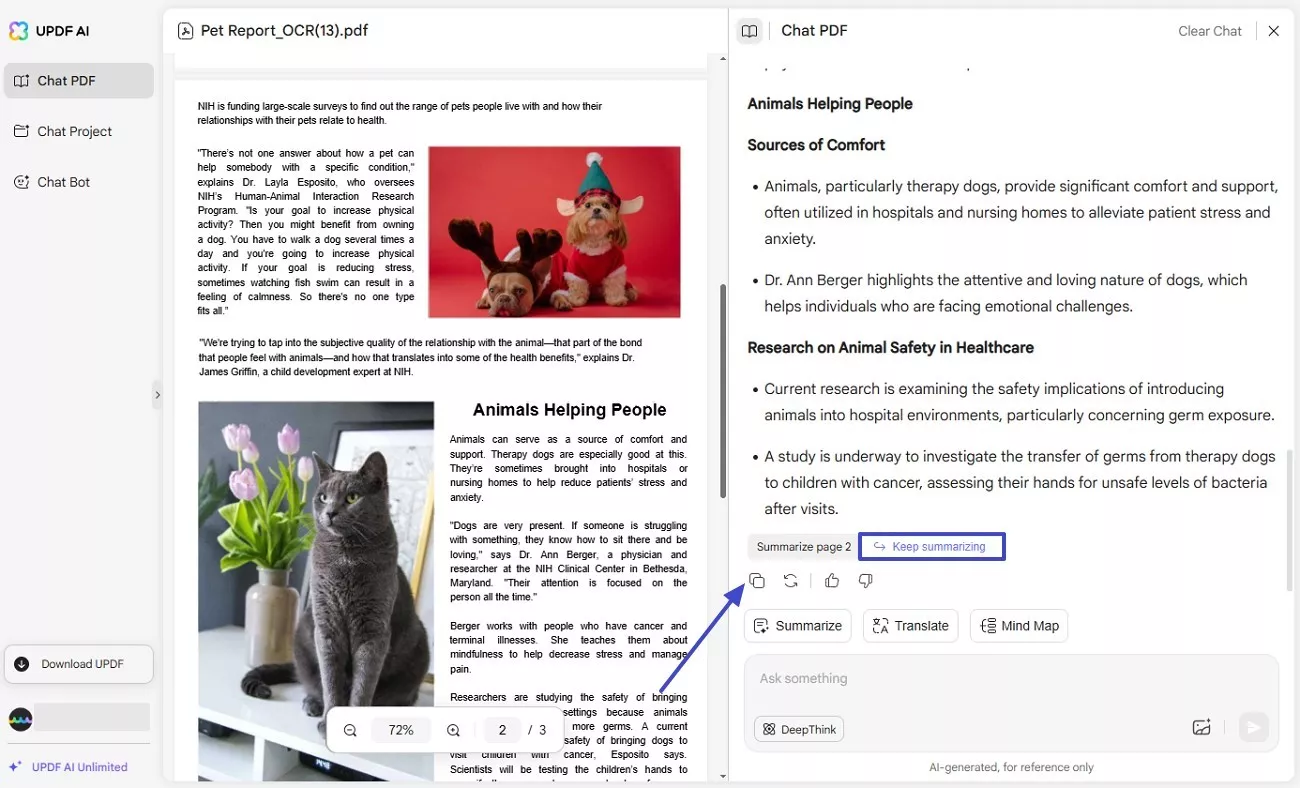Screen dimensions: 1300x788
Task: Click the Download UPDF button
Action: point(79,664)
